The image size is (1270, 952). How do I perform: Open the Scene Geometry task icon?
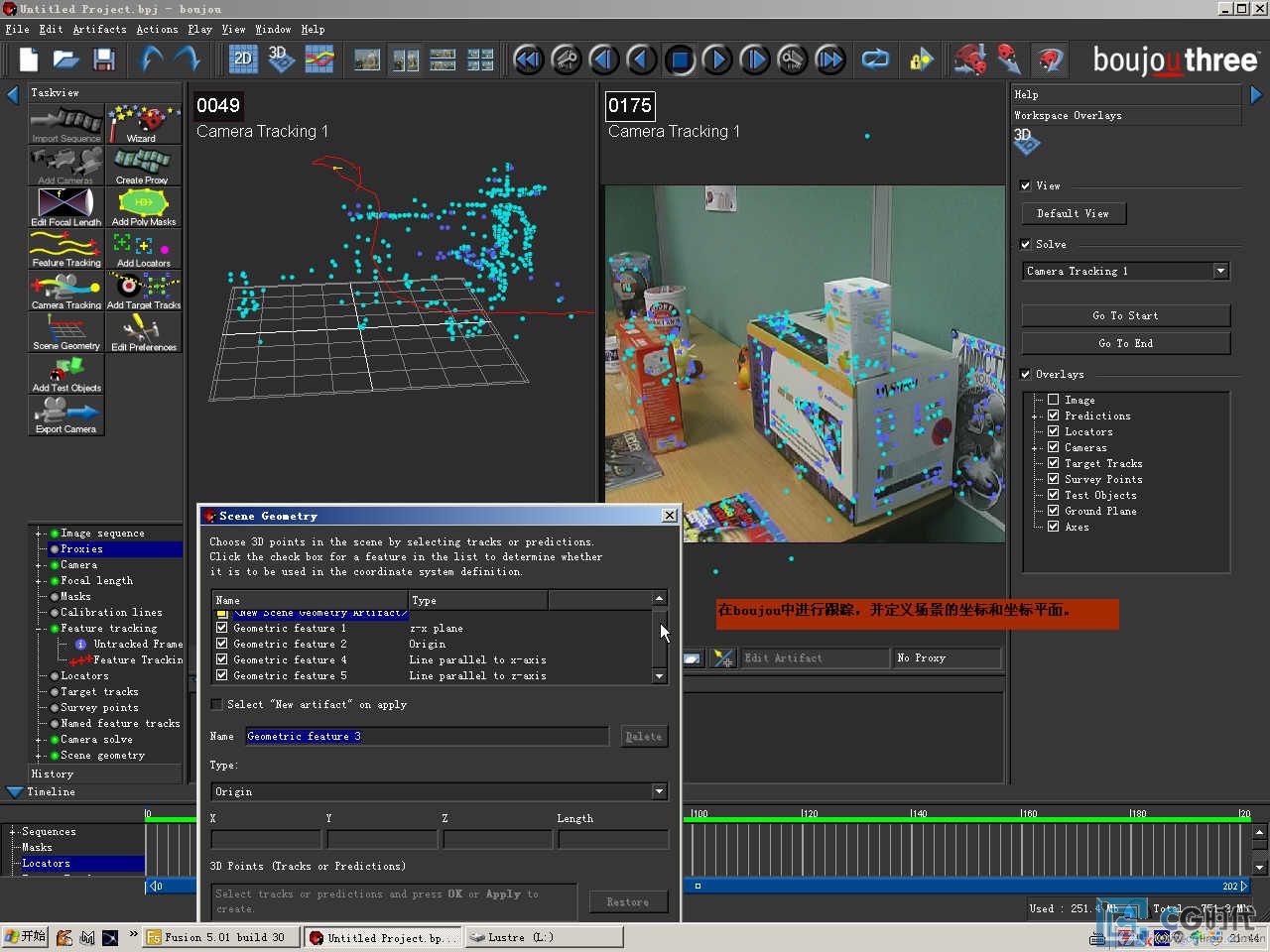point(66,332)
